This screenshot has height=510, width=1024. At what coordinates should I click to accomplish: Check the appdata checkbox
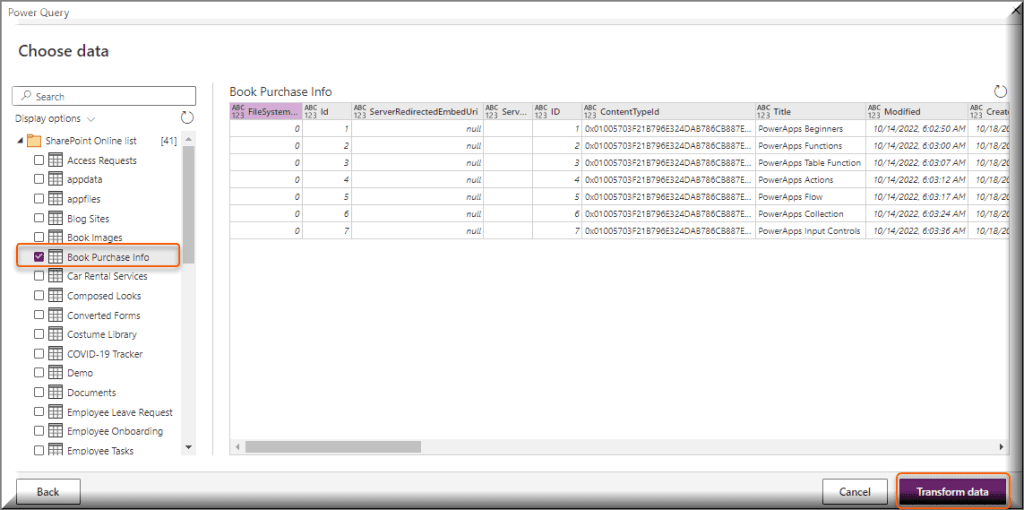(39, 179)
